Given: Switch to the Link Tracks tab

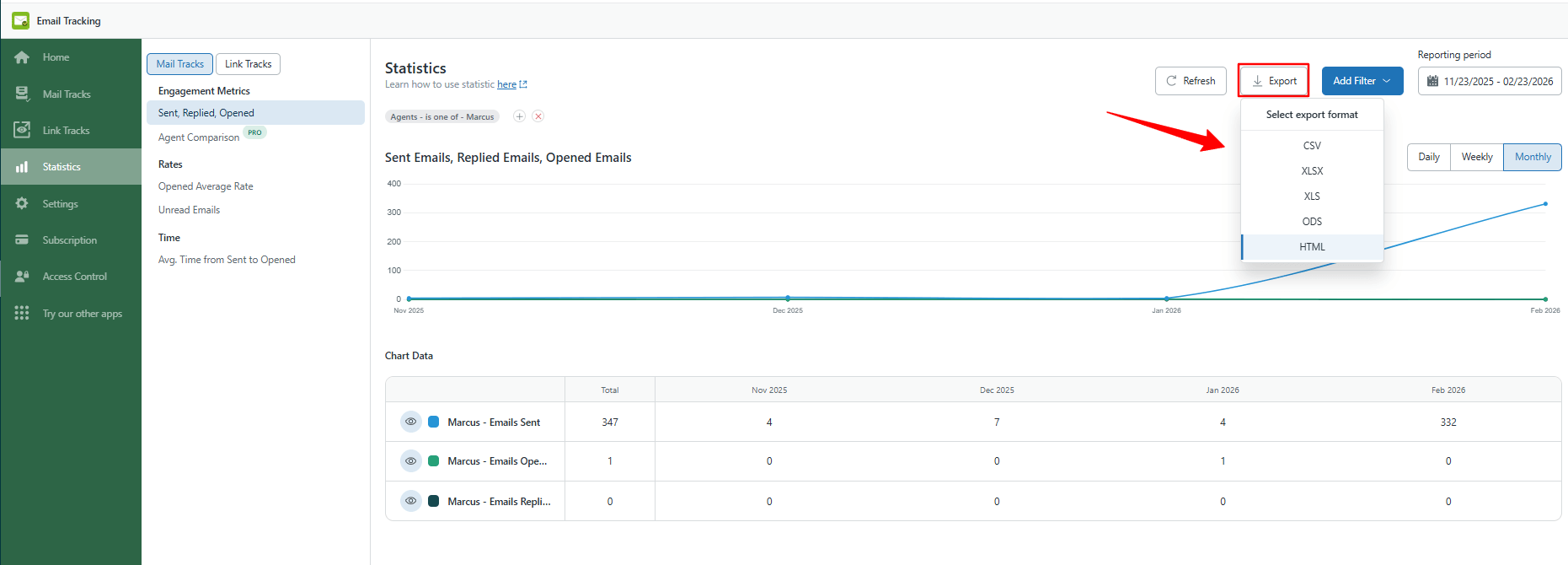Looking at the screenshot, I should coord(248,64).
